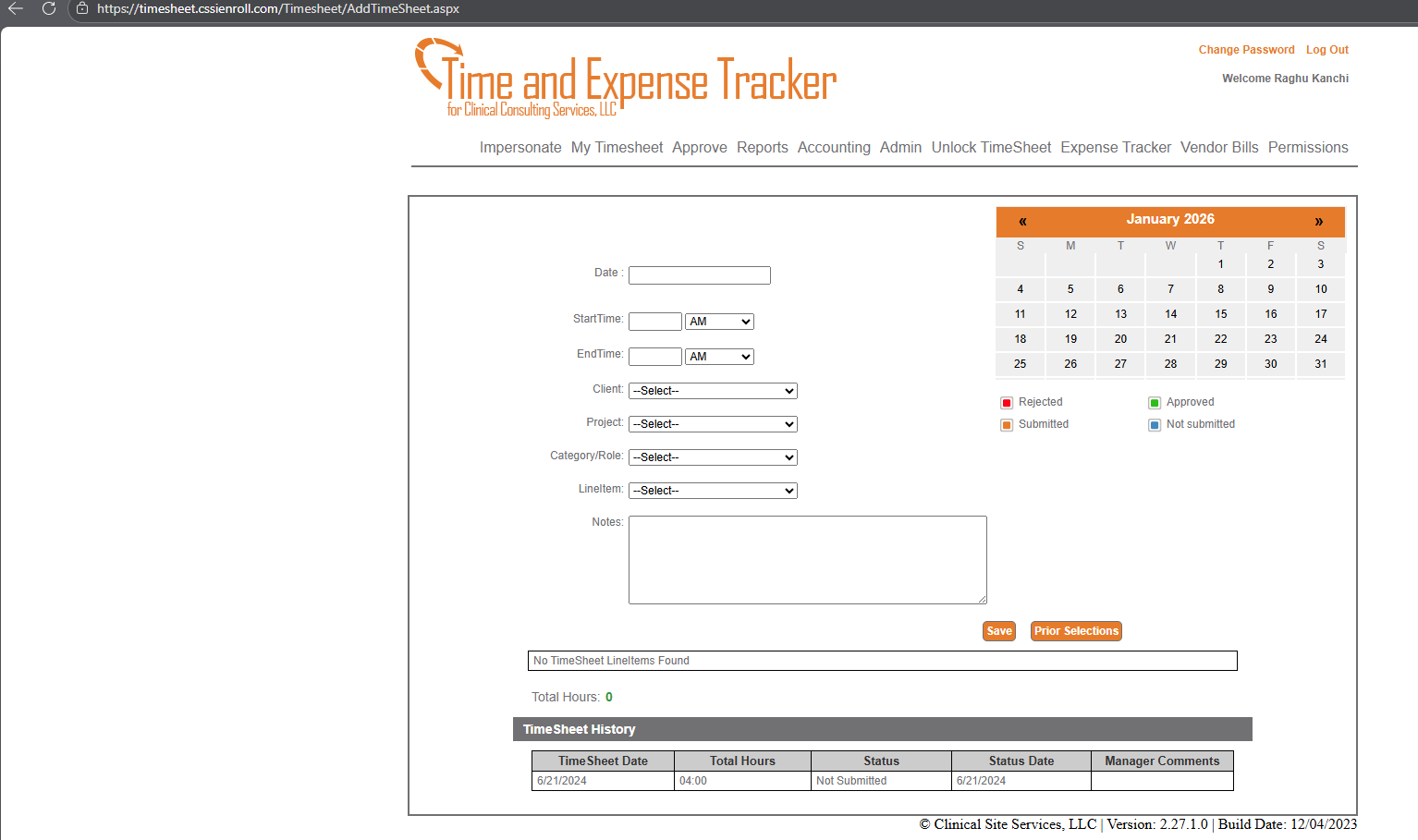Open Unlock TimeSheet menu item
The image size is (1418, 840).
coord(991,148)
